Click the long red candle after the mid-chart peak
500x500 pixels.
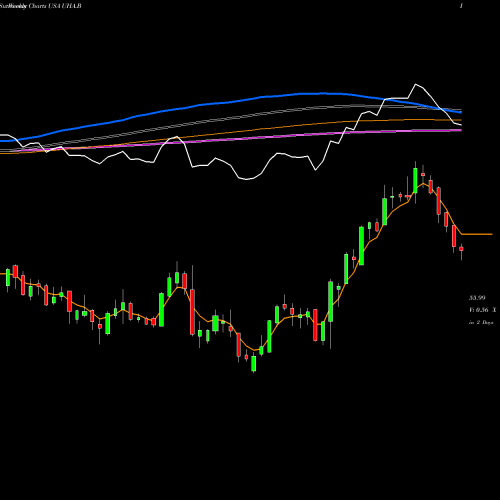pos(192,312)
